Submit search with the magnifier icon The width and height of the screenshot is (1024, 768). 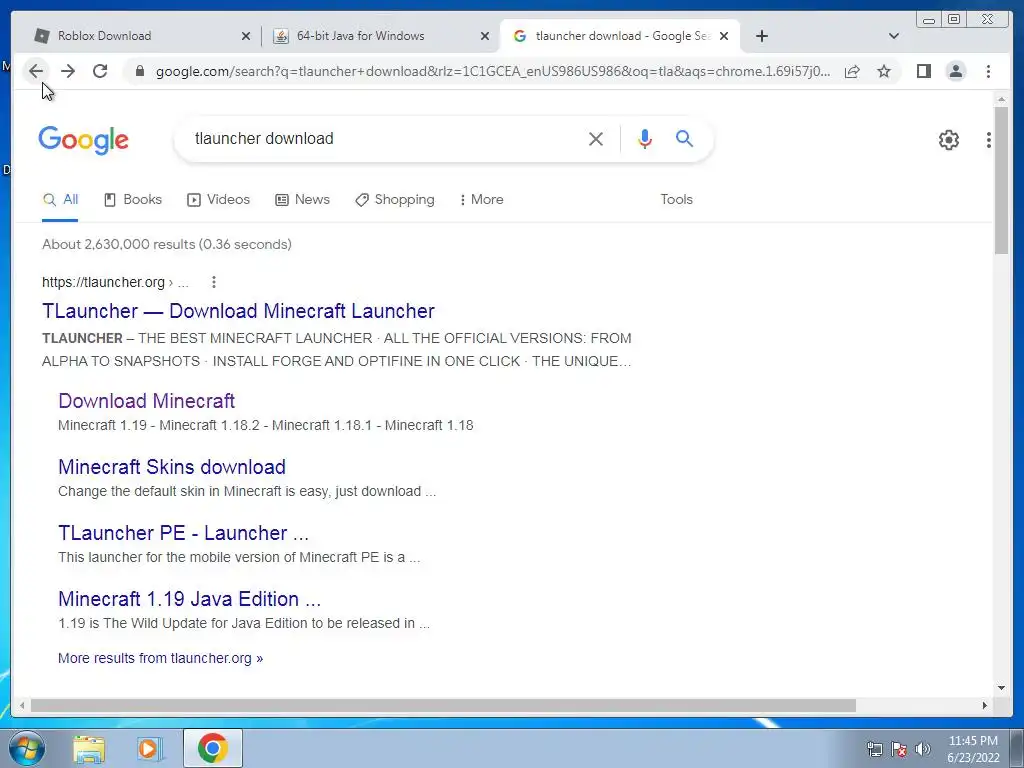click(x=684, y=138)
